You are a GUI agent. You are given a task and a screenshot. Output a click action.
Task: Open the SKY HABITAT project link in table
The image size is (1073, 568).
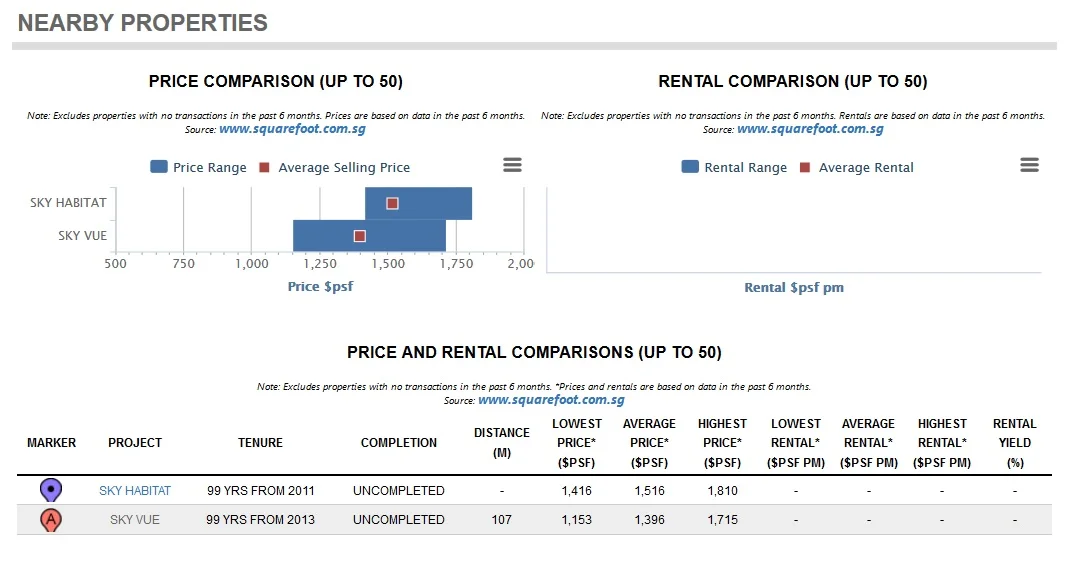(x=135, y=491)
